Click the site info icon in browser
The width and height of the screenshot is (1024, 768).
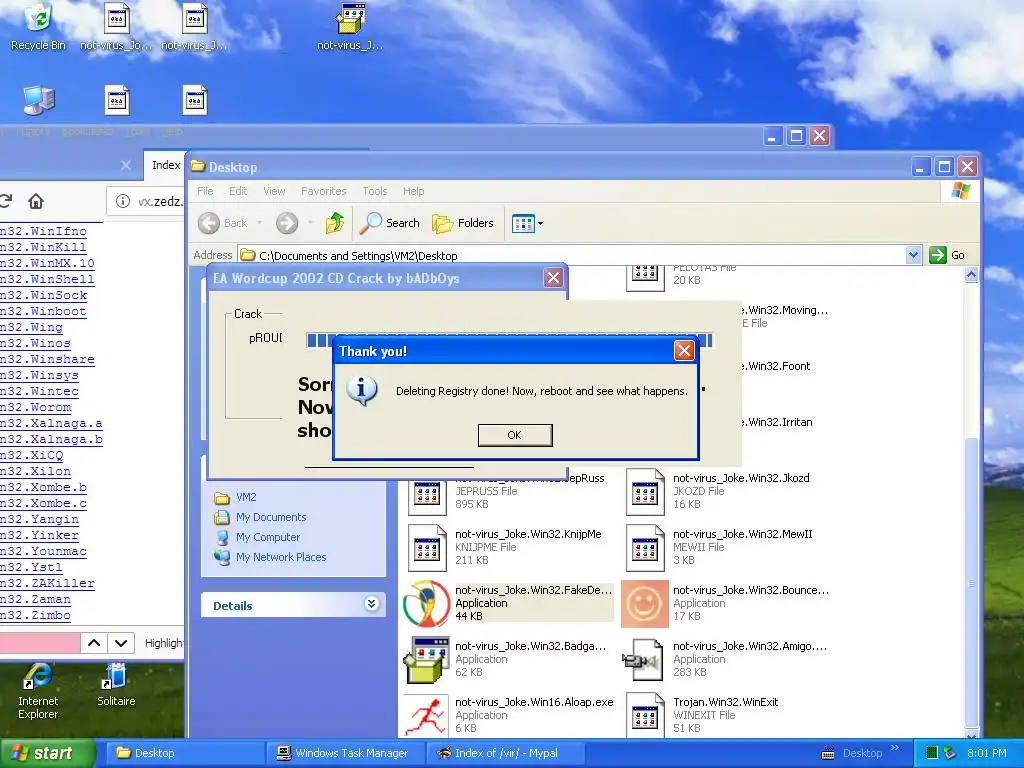(x=123, y=201)
